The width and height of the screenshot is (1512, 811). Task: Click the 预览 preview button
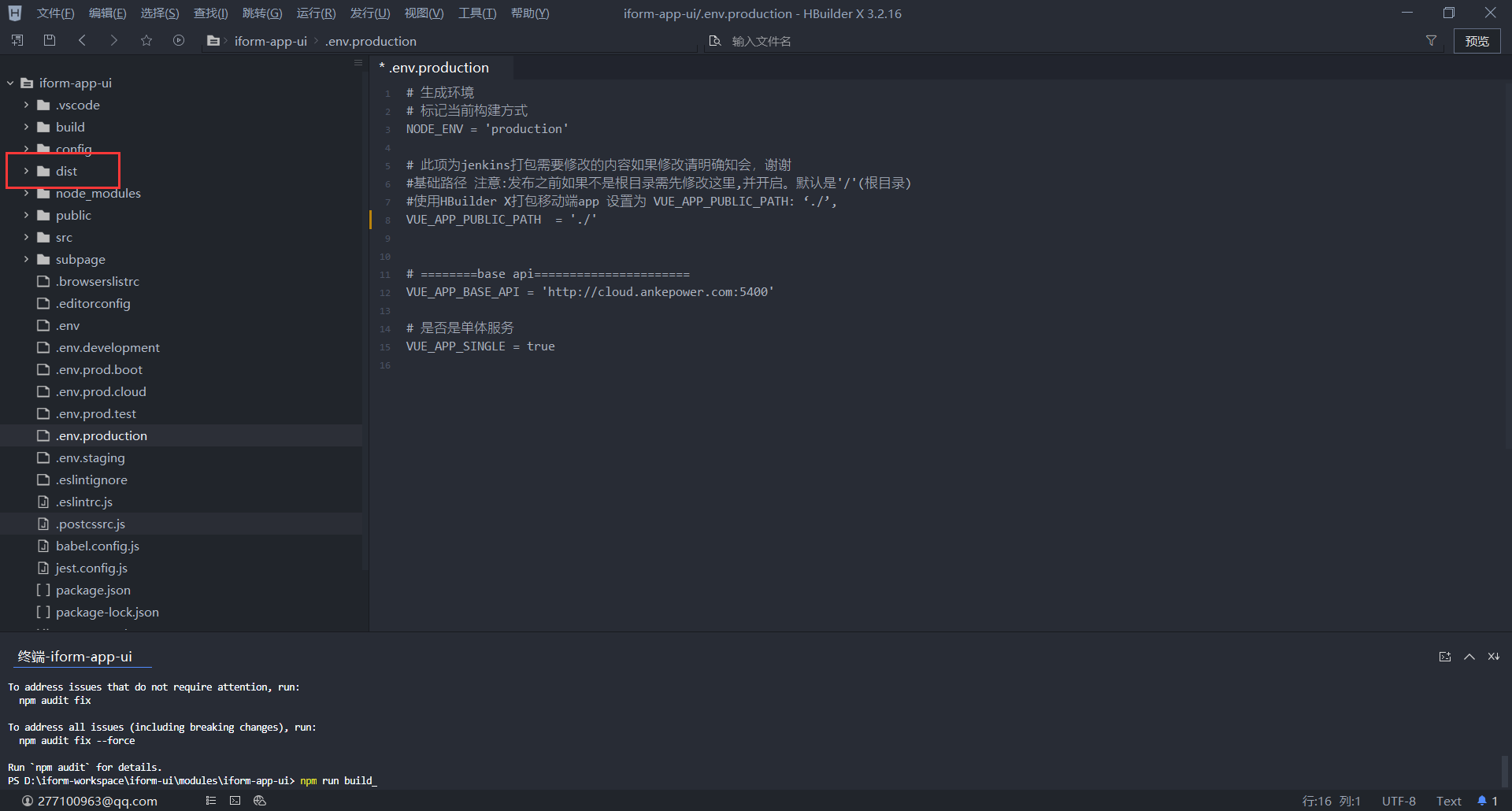1477,41
